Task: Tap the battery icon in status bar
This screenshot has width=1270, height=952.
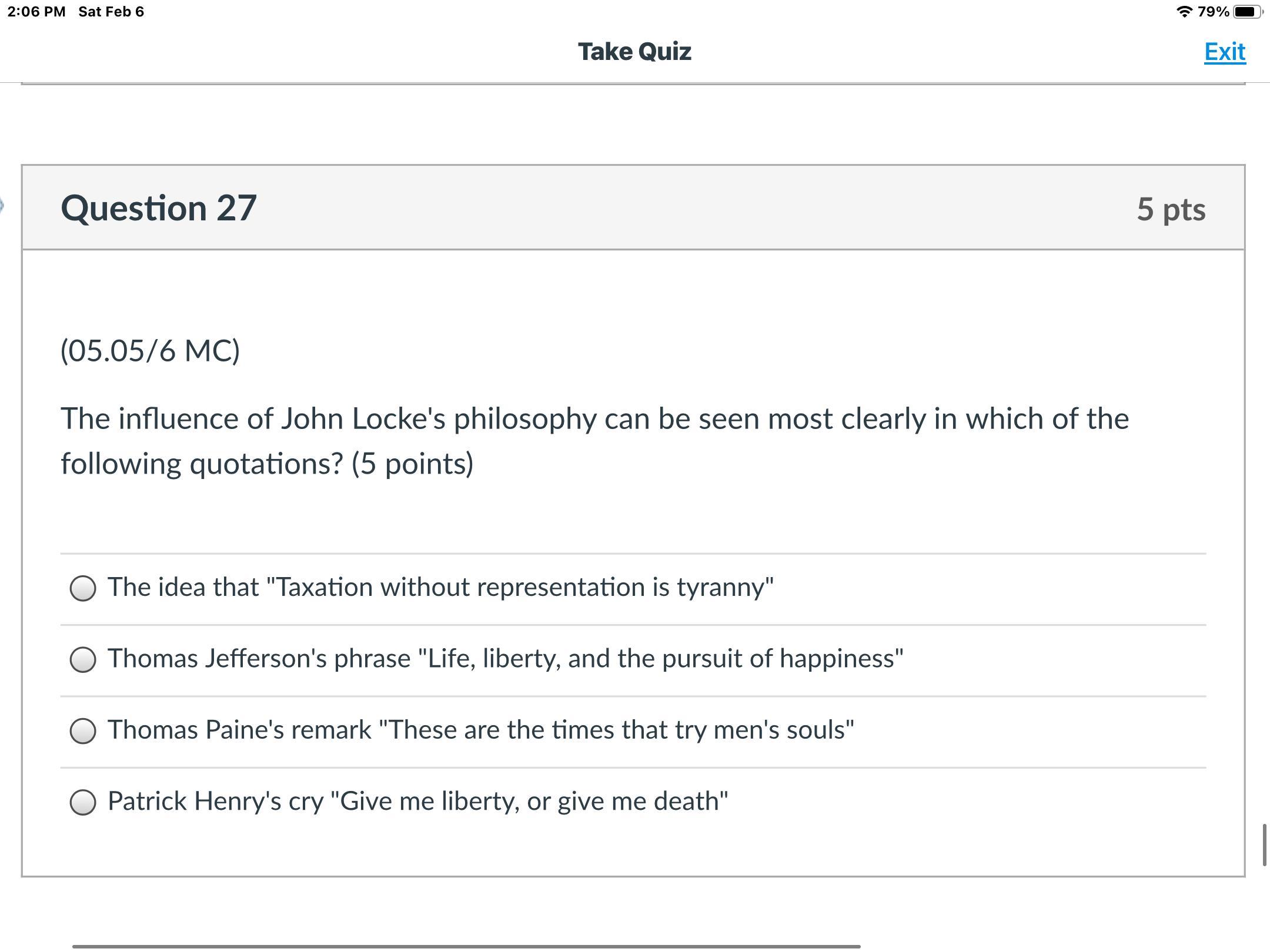Action: 1248,12
